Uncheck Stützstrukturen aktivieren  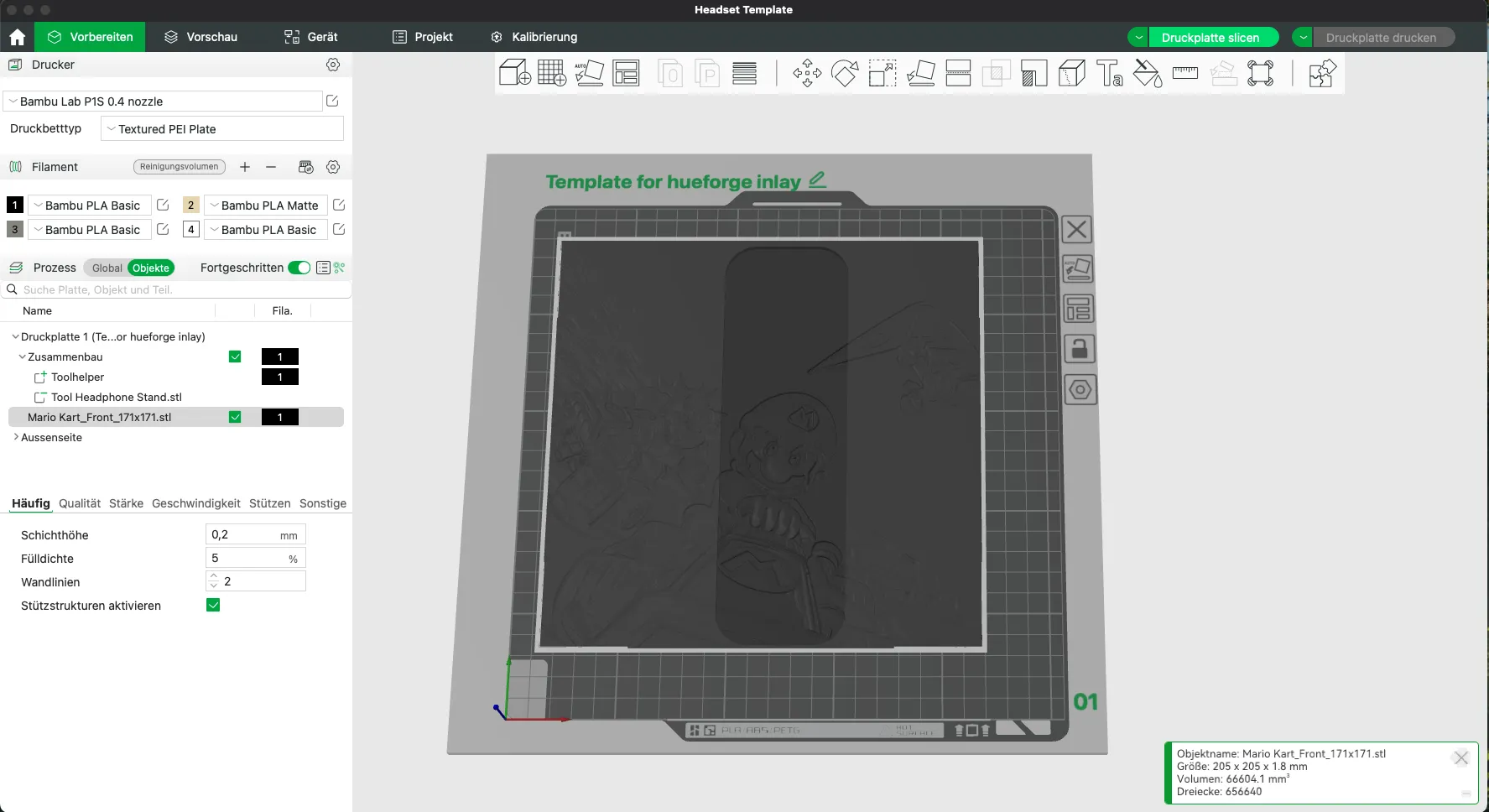tap(213, 605)
